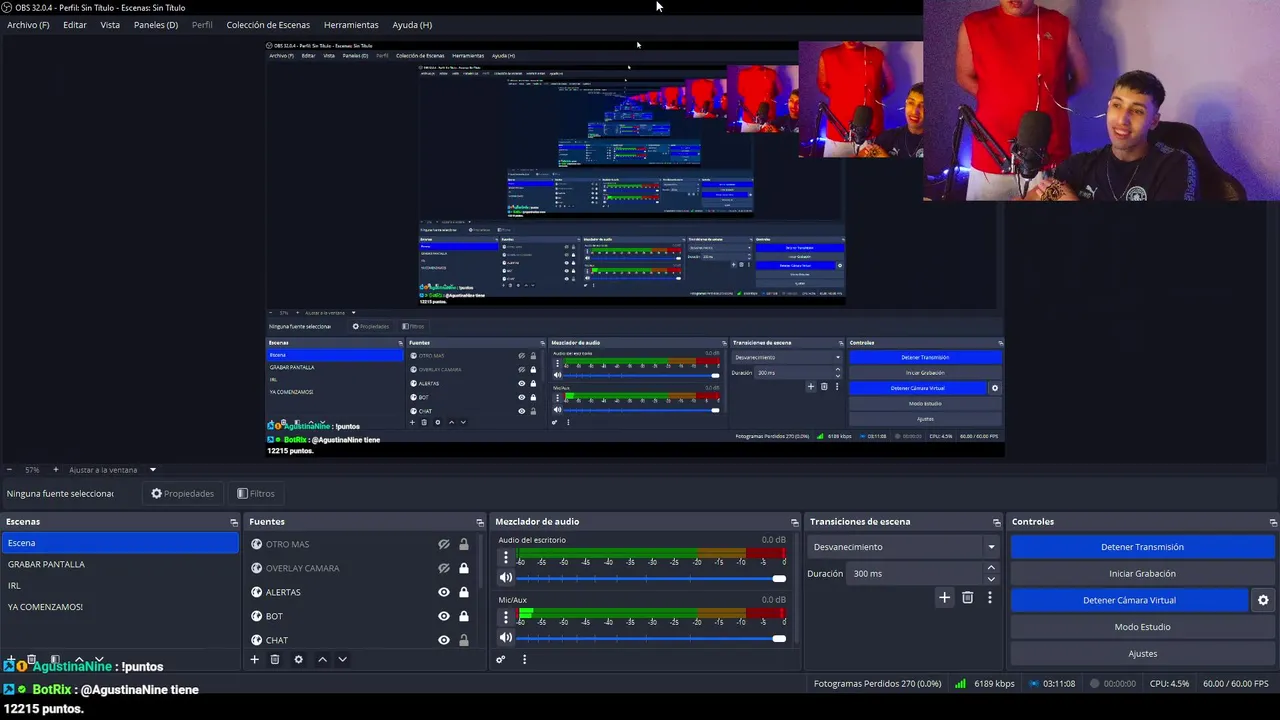Show the OVERLAY CAMARA source
Screen dimensions: 1280x720
[x=444, y=568]
